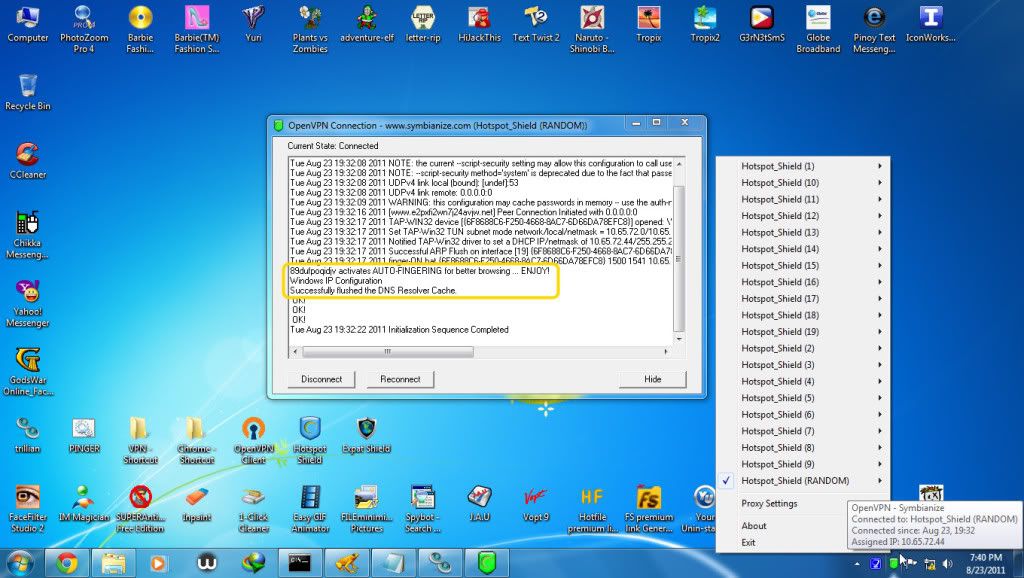
Task: Click the Globe Broadband shortcut
Action: [x=818, y=29]
